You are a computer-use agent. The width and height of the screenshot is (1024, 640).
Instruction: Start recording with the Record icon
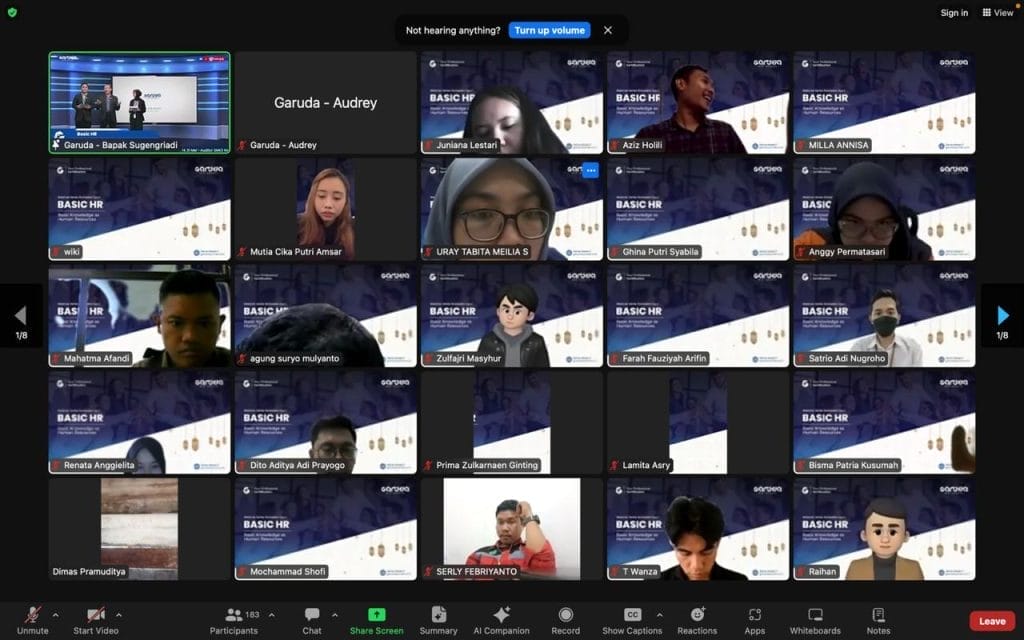565,615
